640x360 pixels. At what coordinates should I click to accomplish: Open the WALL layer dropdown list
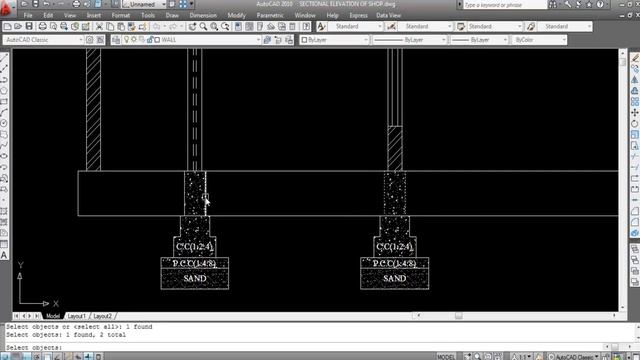pos(192,40)
